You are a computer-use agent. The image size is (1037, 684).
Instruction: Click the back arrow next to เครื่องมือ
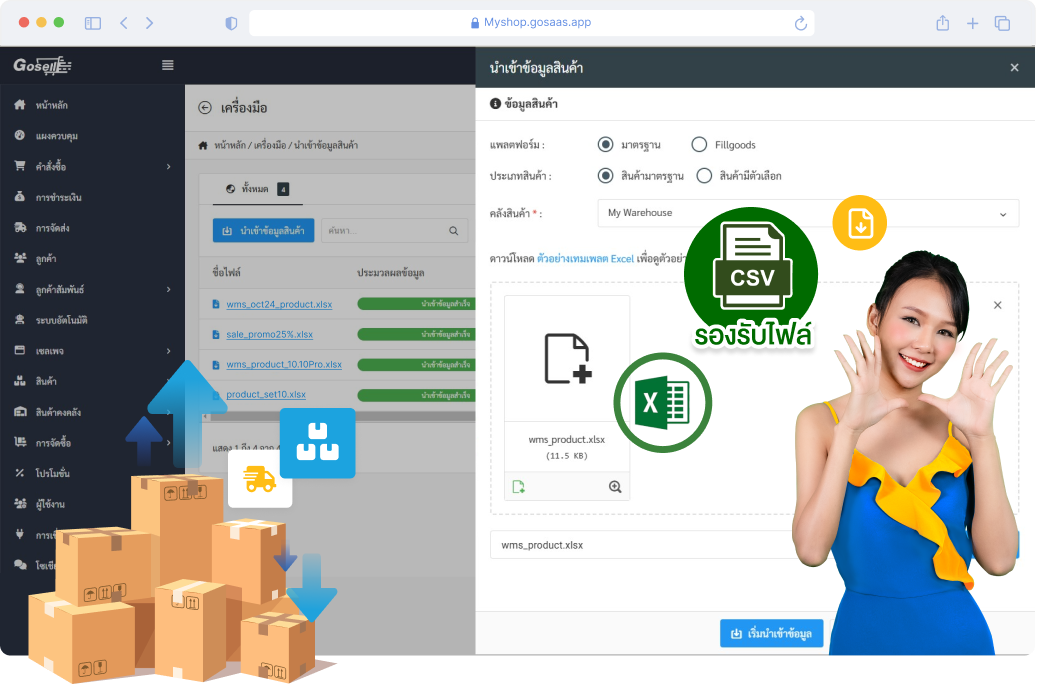pos(205,108)
